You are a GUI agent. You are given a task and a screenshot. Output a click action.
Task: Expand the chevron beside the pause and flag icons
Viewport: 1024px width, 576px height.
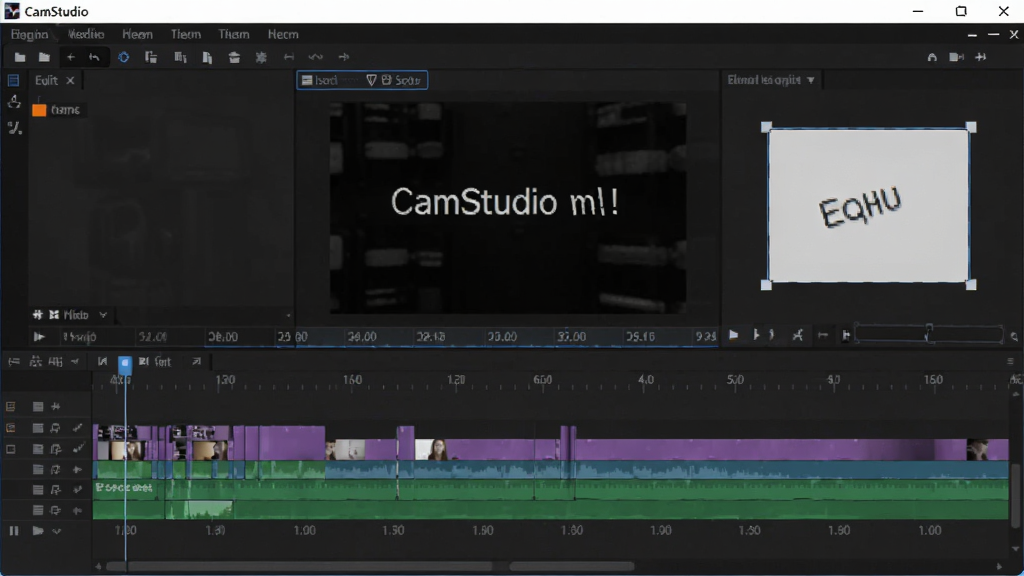coord(57,531)
